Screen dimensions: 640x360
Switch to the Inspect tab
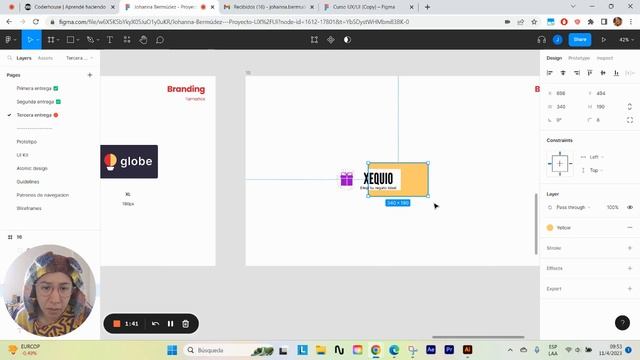(604, 58)
